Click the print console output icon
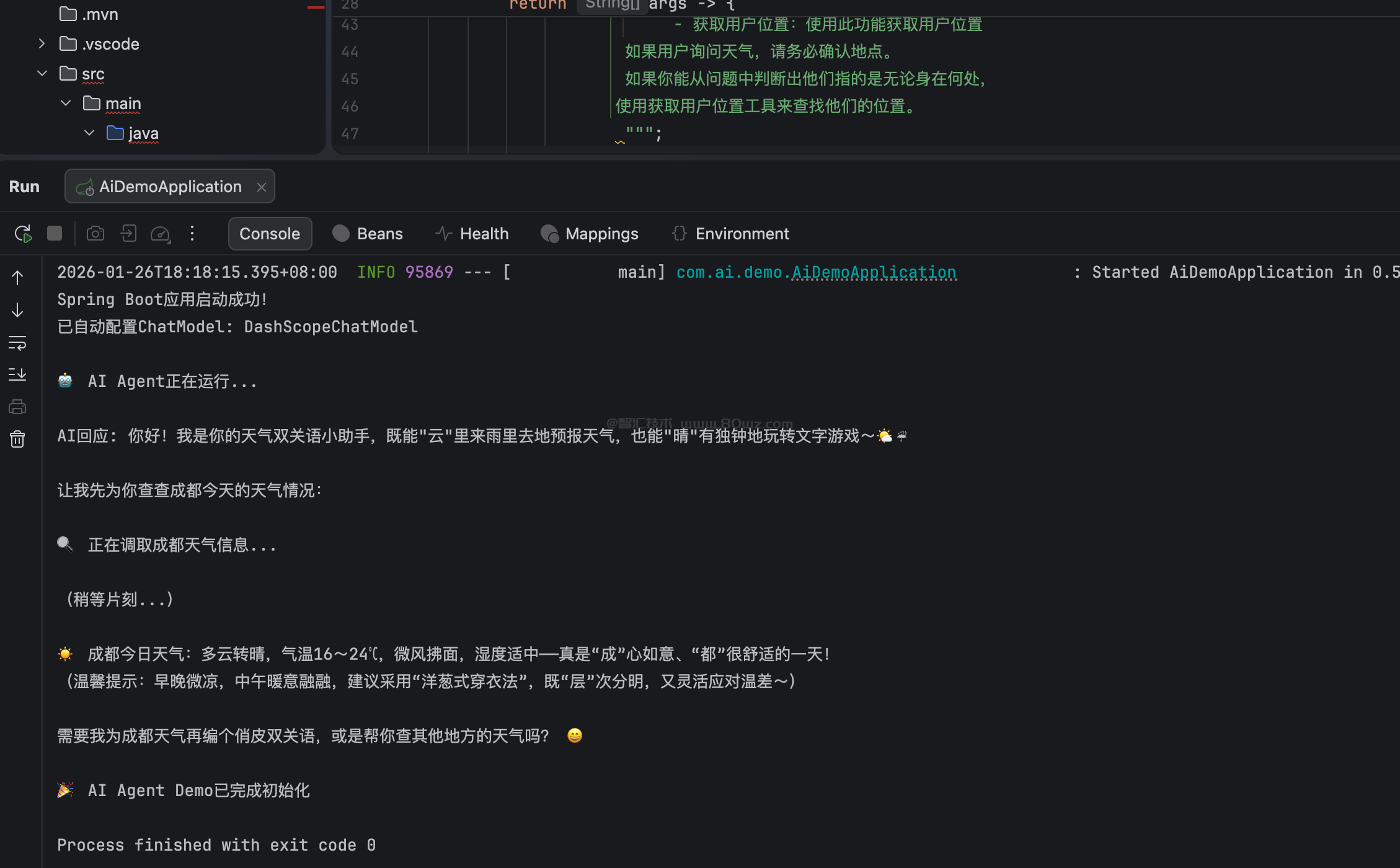The image size is (1400, 868). pos(17,407)
